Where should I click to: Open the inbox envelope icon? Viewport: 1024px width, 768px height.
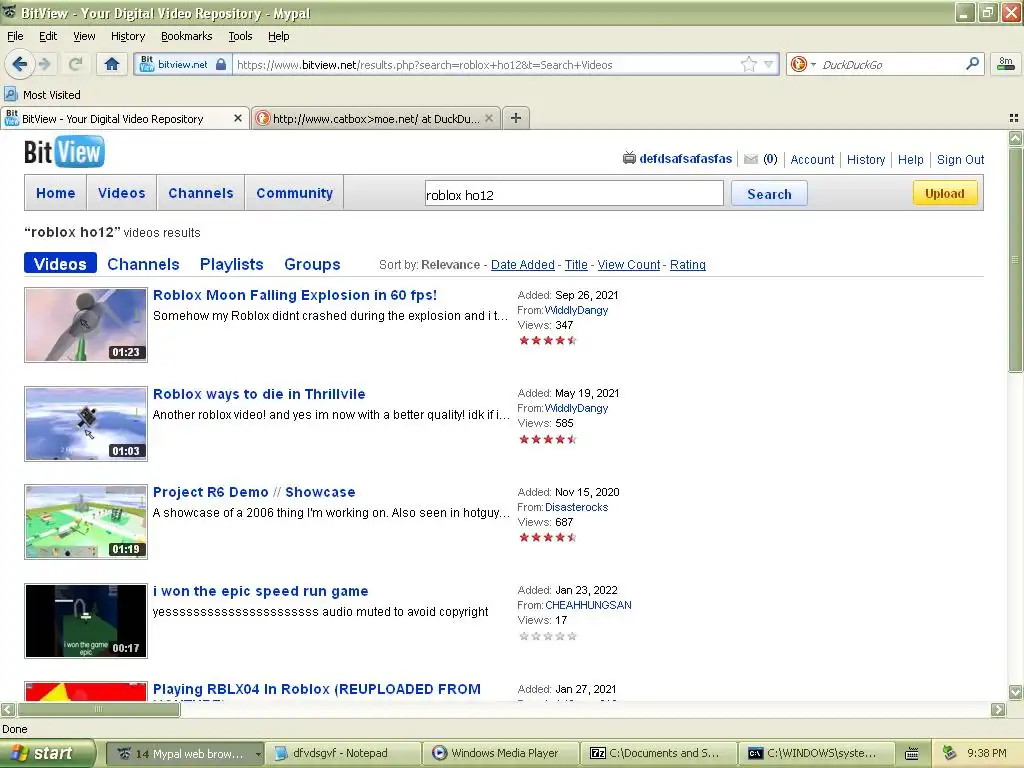point(751,159)
